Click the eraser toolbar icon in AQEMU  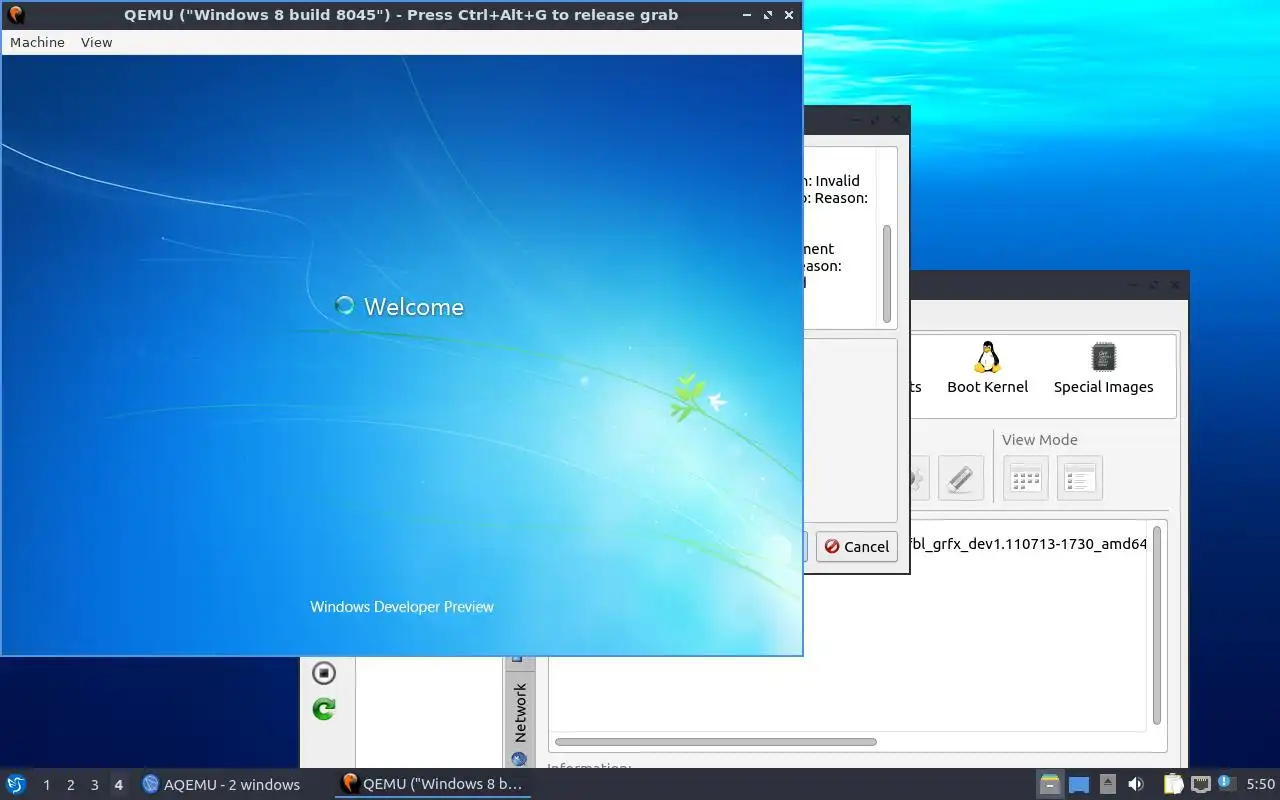point(960,478)
